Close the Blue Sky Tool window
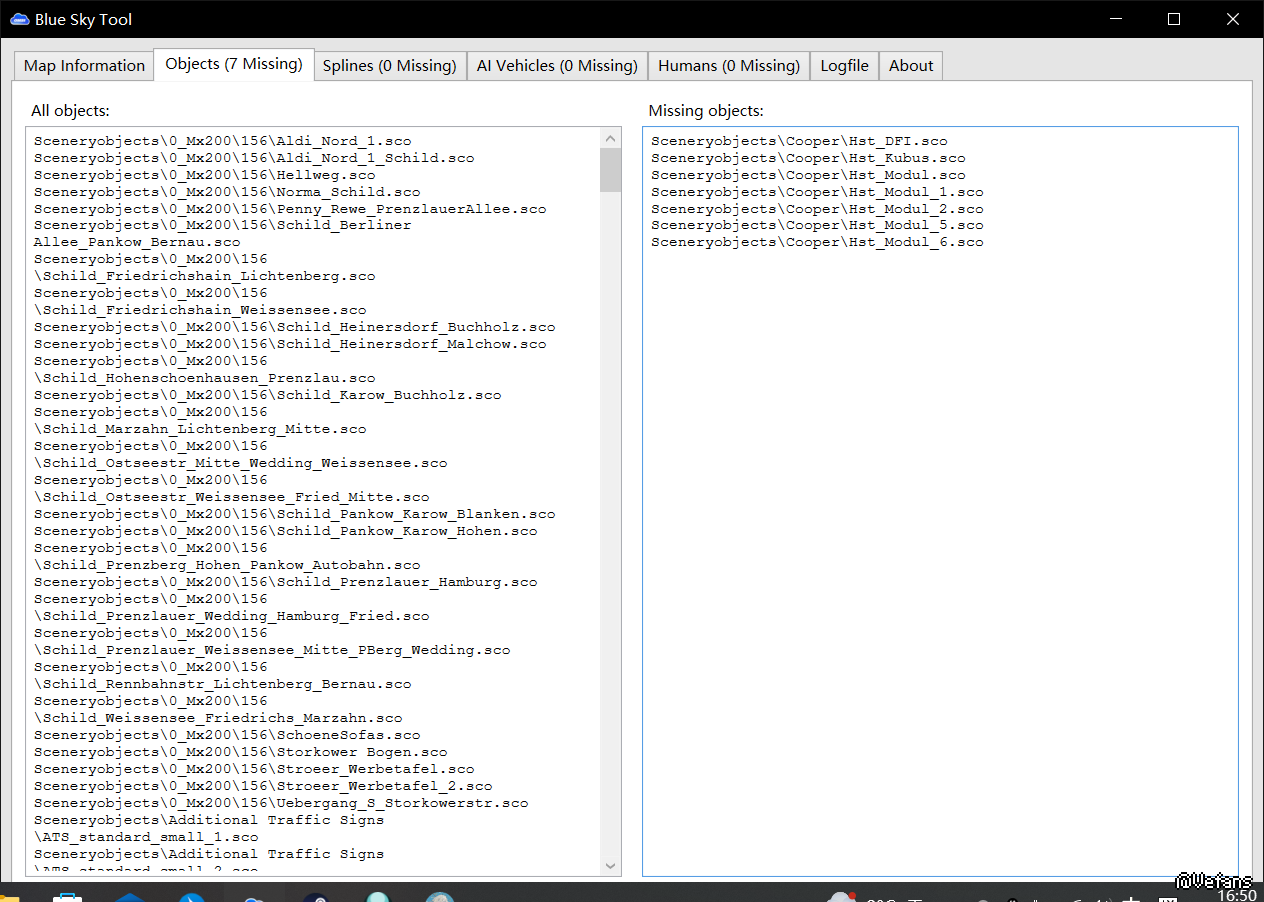 tap(1233, 19)
